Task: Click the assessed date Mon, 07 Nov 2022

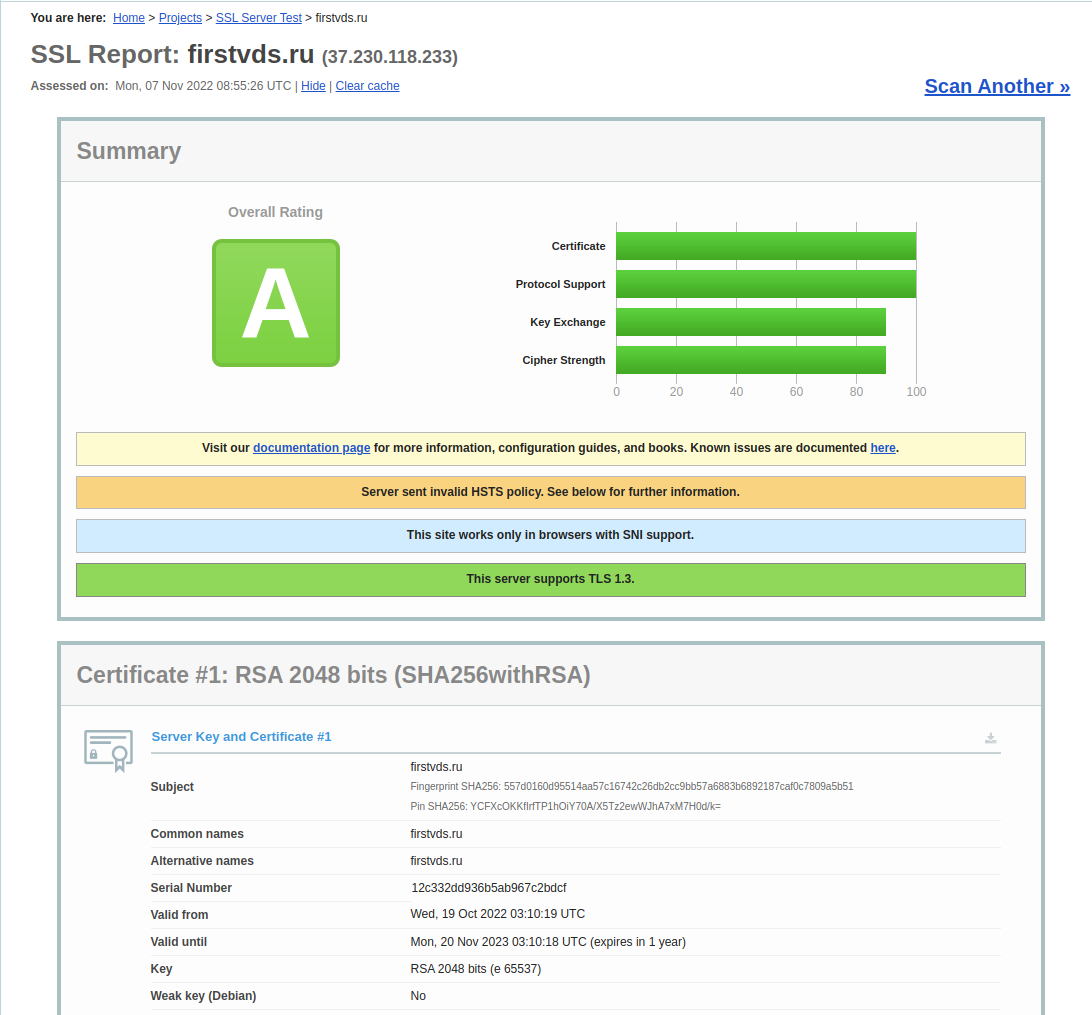Action: 203,86
